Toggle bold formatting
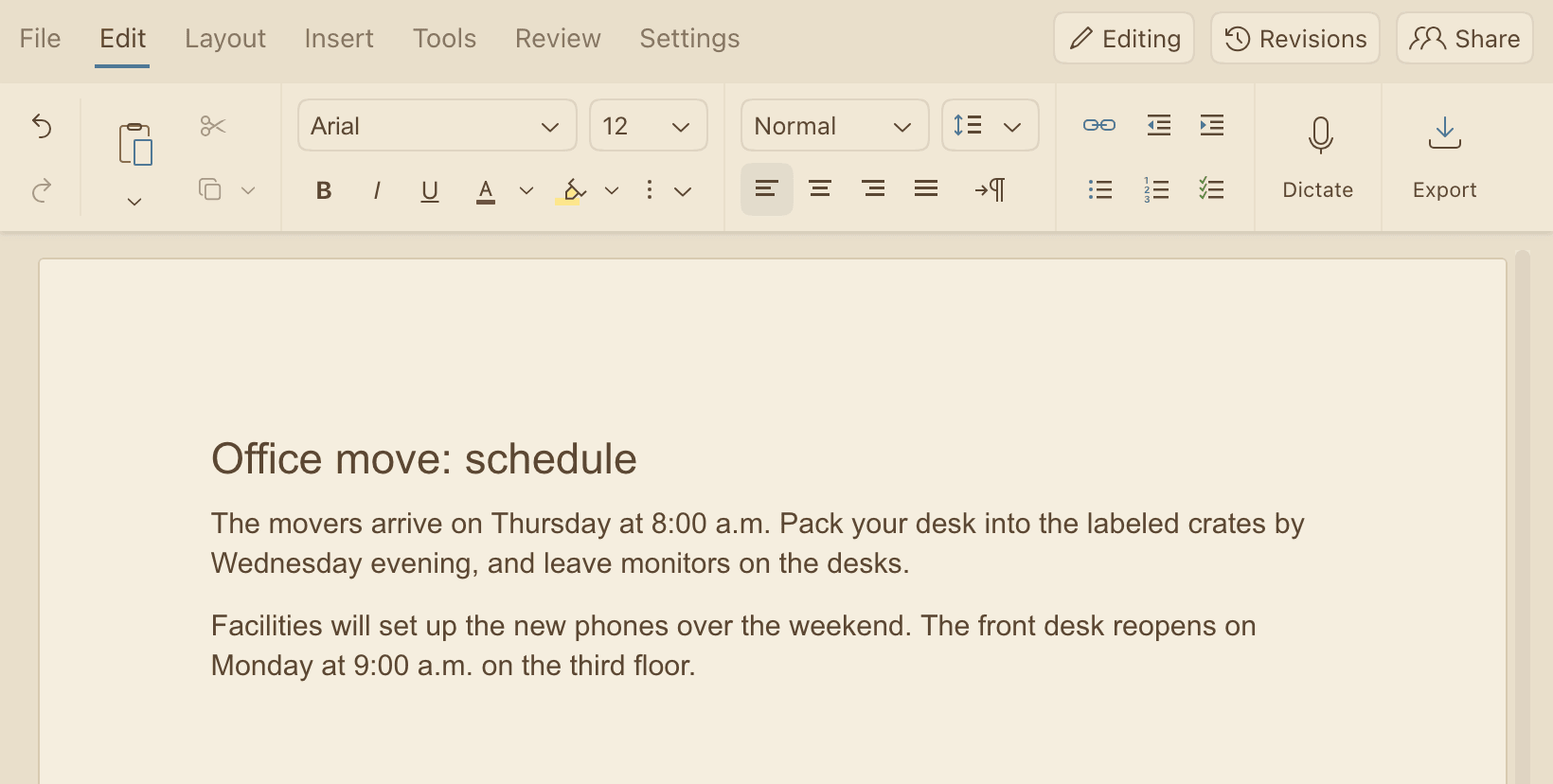The image size is (1553, 784). tap(324, 190)
